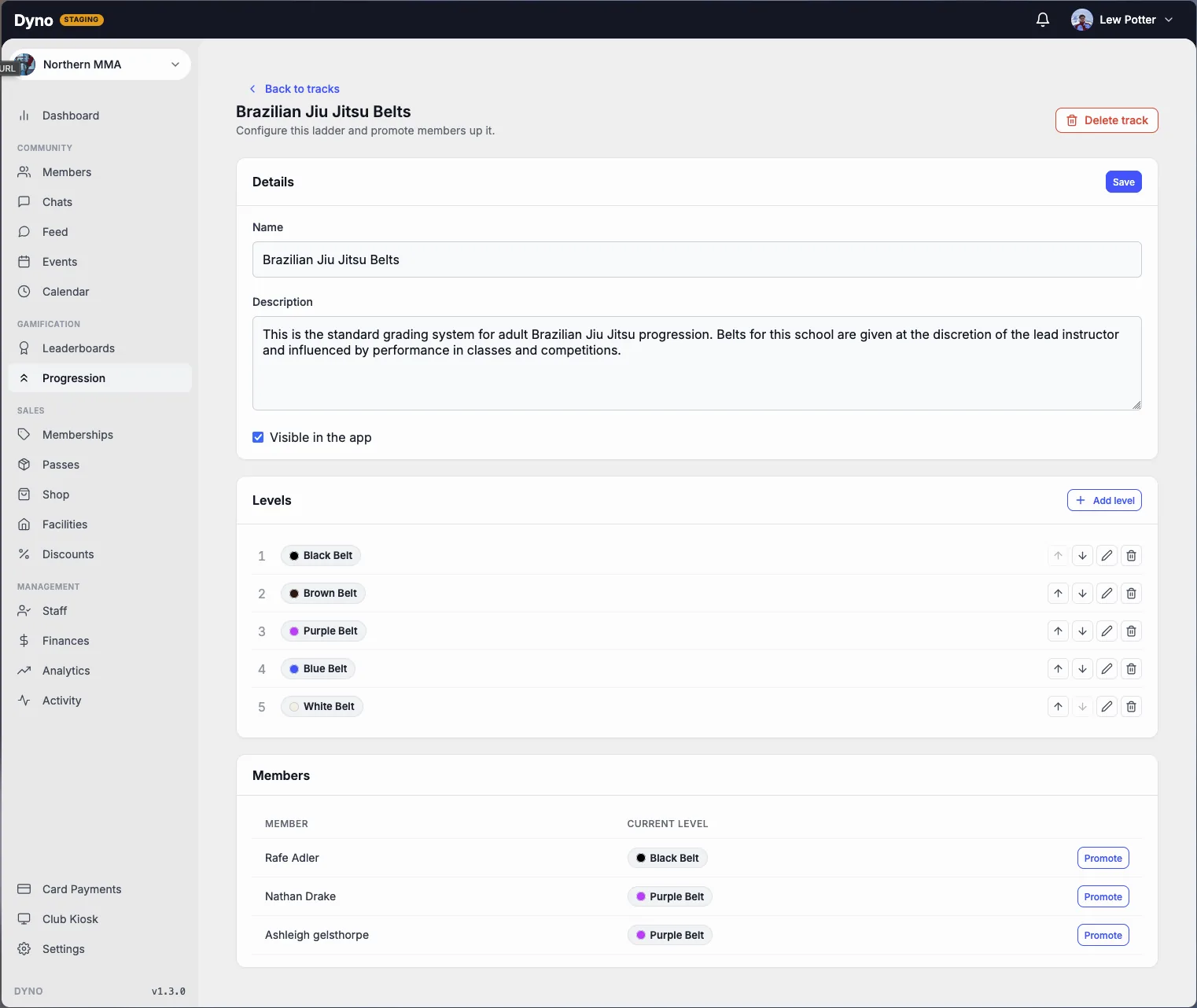This screenshot has height=1008, width=1197.
Task: Delete the White Belt level
Action: pos(1132,707)
